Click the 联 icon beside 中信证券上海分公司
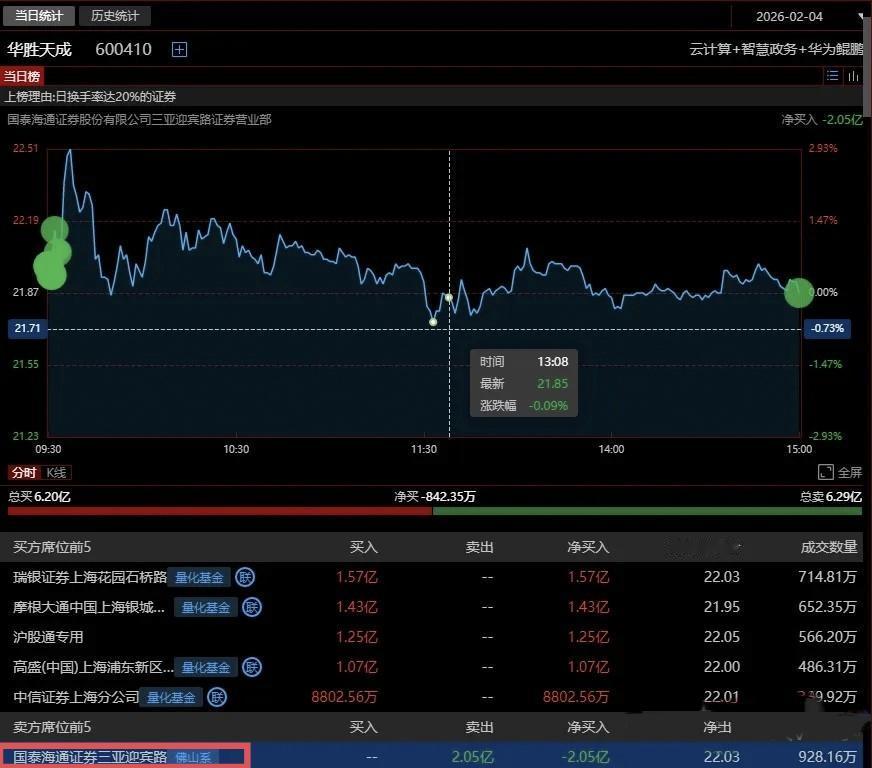The height and width of the screenshot is (768, 872). click(217, 697)
